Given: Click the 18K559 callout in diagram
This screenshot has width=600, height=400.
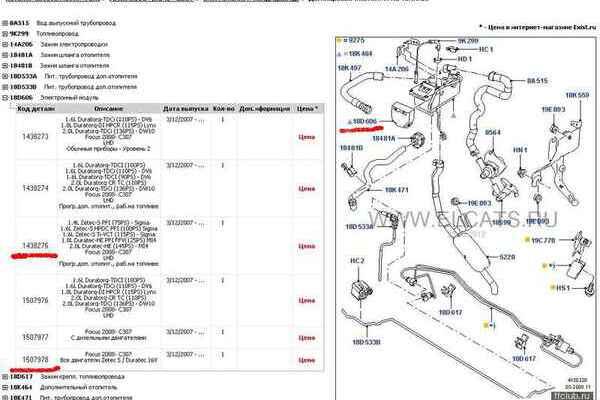Looking at the screenshot, I should tap(577, 95).
